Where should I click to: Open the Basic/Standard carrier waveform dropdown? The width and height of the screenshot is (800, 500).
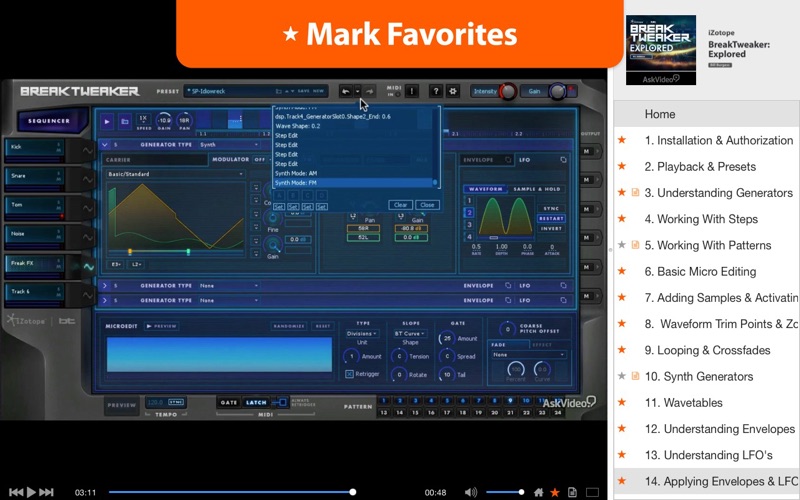coord(176,174)
